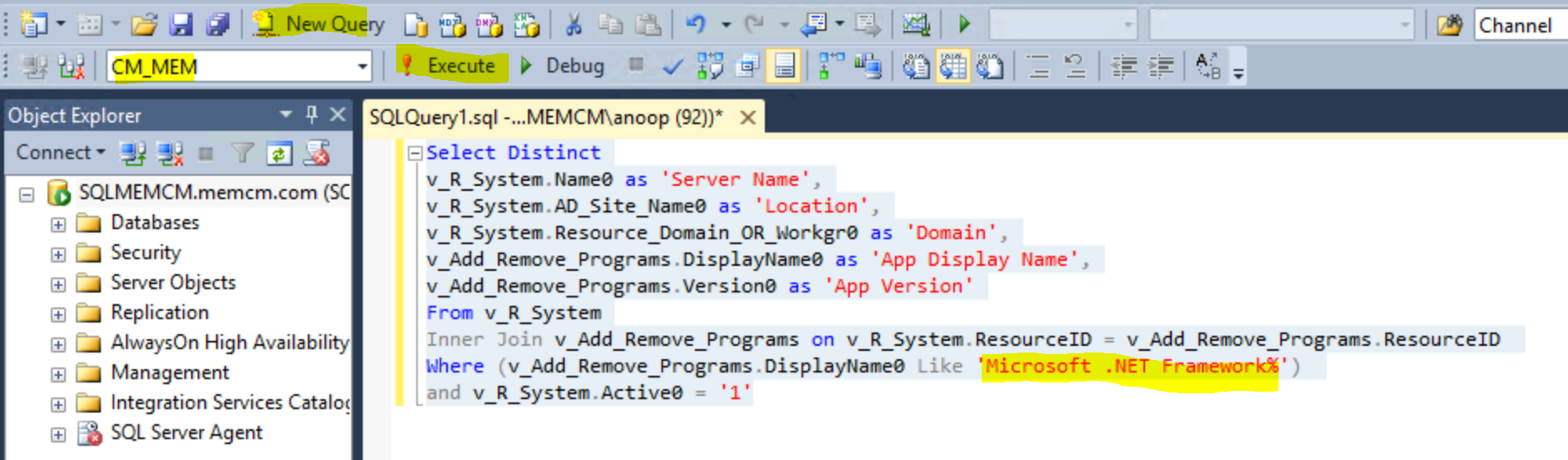
Task: Save the query with the Save icon
Action: coord(181,25)
